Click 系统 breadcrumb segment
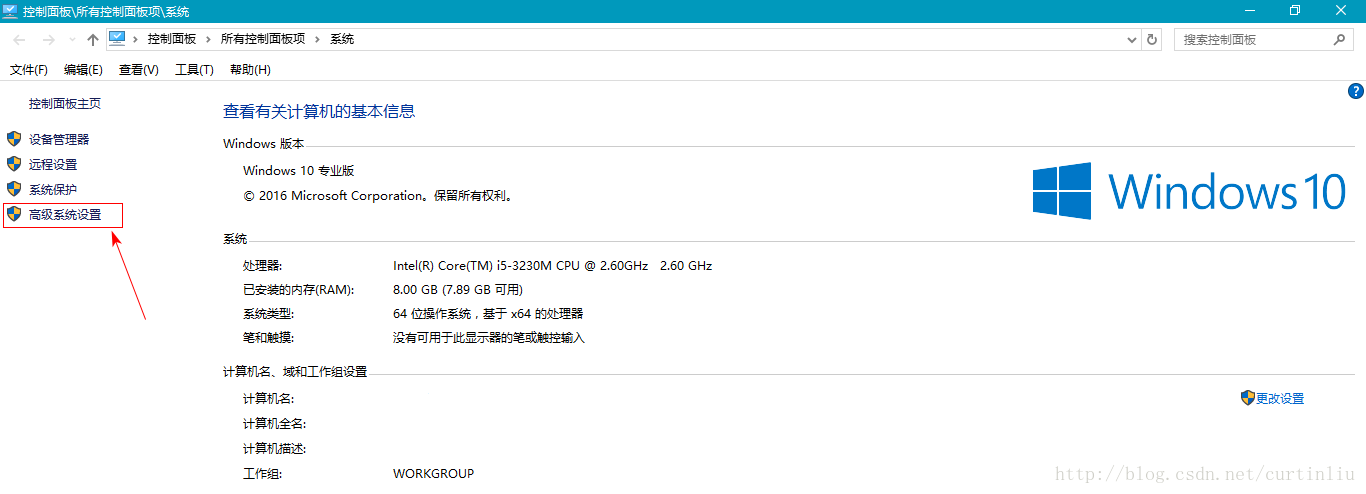This screenshot has height=494, width=1366. [342, 39]
